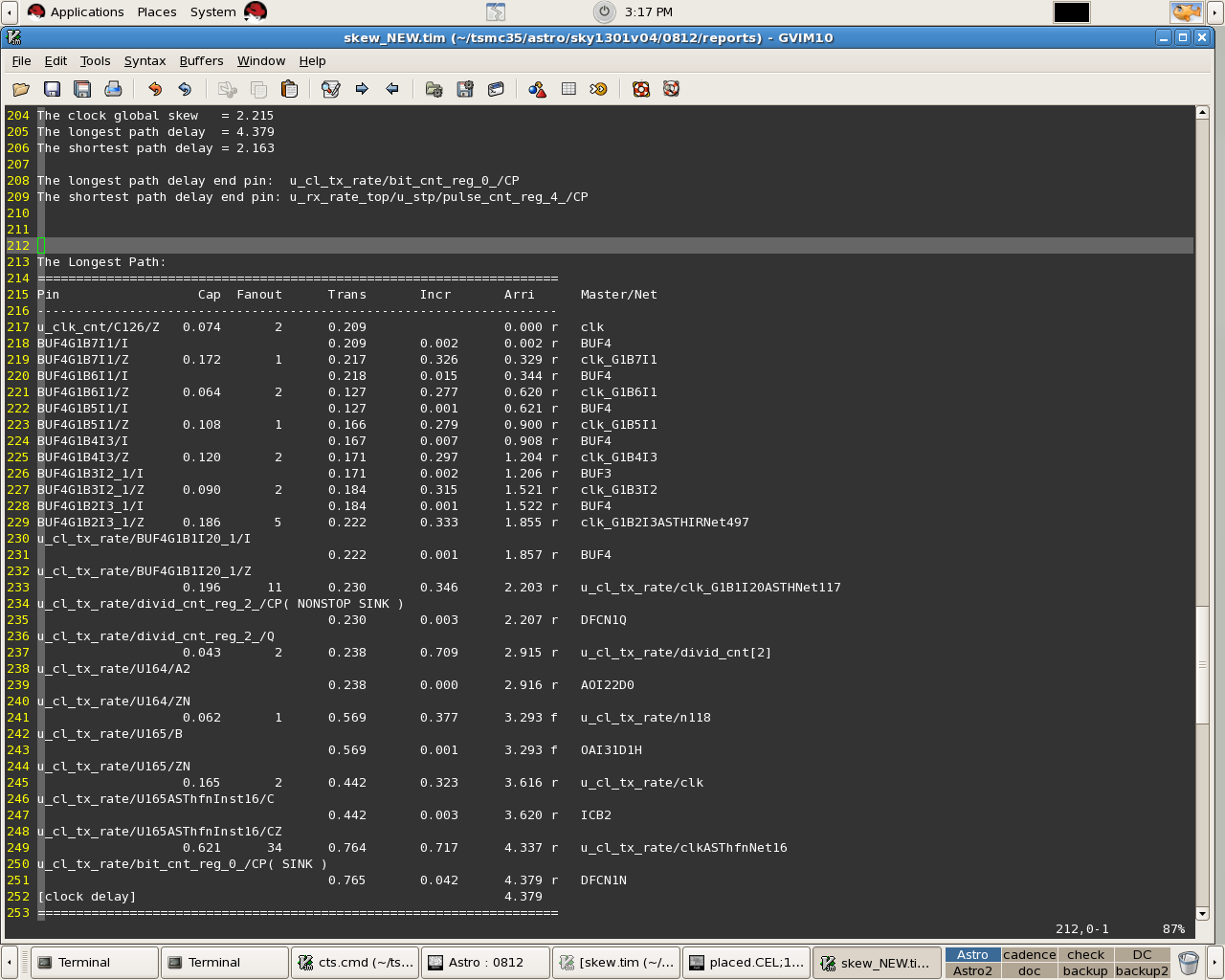Image resolution: width=1225 pixels, height=980 pixels.
Task: Open GVIM window menu icon in title bar
Action: tap(13, 37)
